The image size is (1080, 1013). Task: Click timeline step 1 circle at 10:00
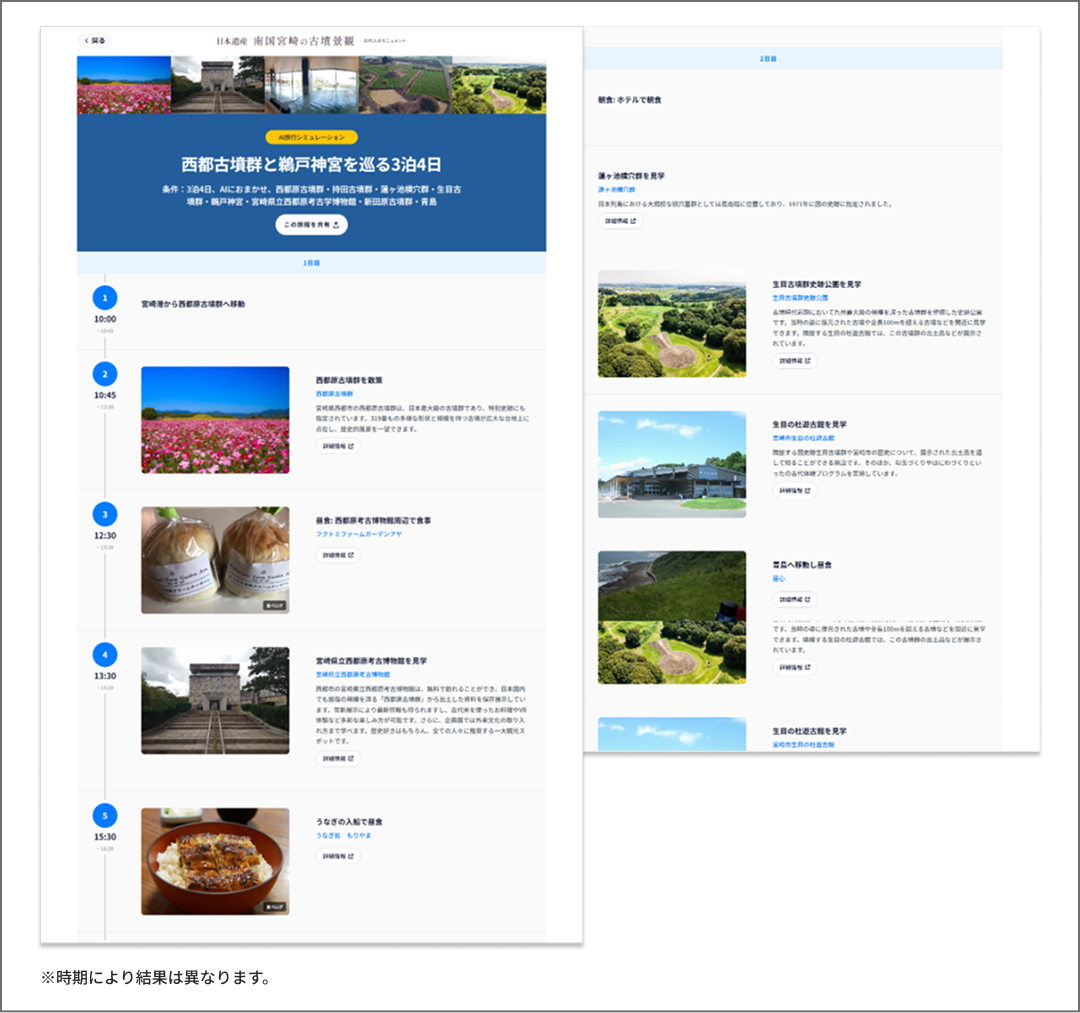click(x=104, y=297)
